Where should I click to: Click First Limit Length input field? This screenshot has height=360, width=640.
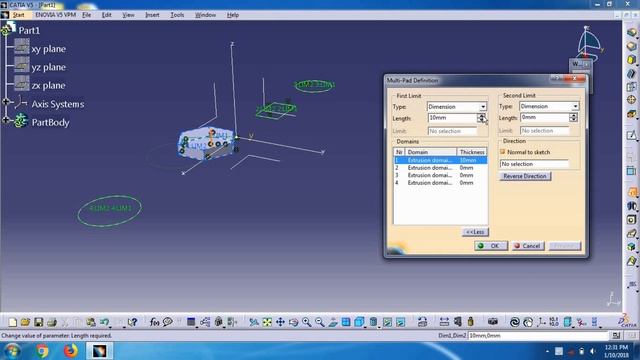click(x=452, y=118)
